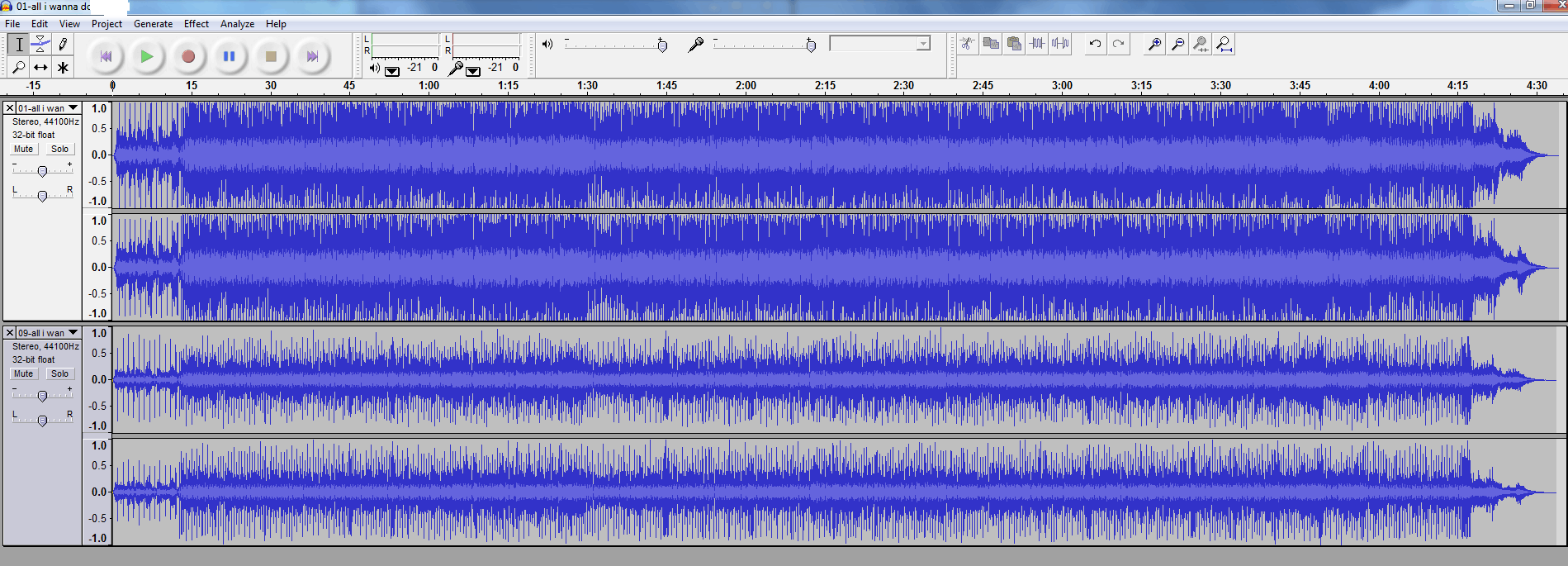
Task: Select the Time Shift tool
Action: point(40,67)
